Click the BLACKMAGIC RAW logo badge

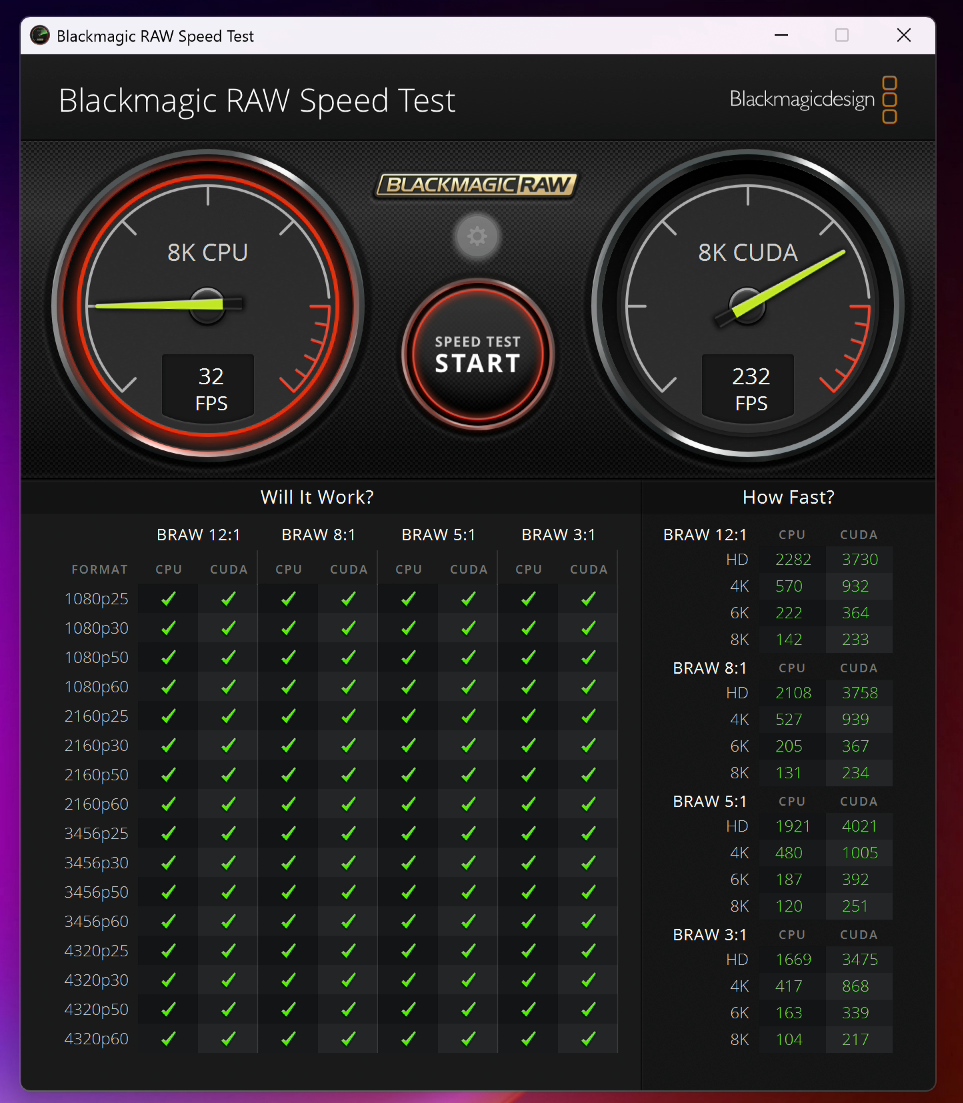(x=477, y=185)
